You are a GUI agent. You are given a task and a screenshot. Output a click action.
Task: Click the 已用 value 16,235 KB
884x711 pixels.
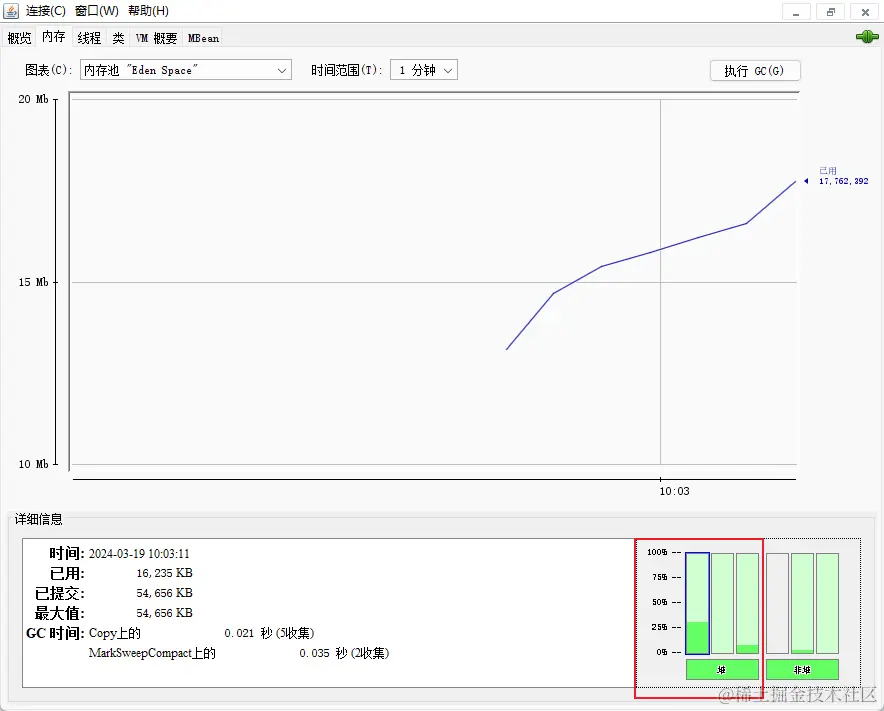click(165, 573)
